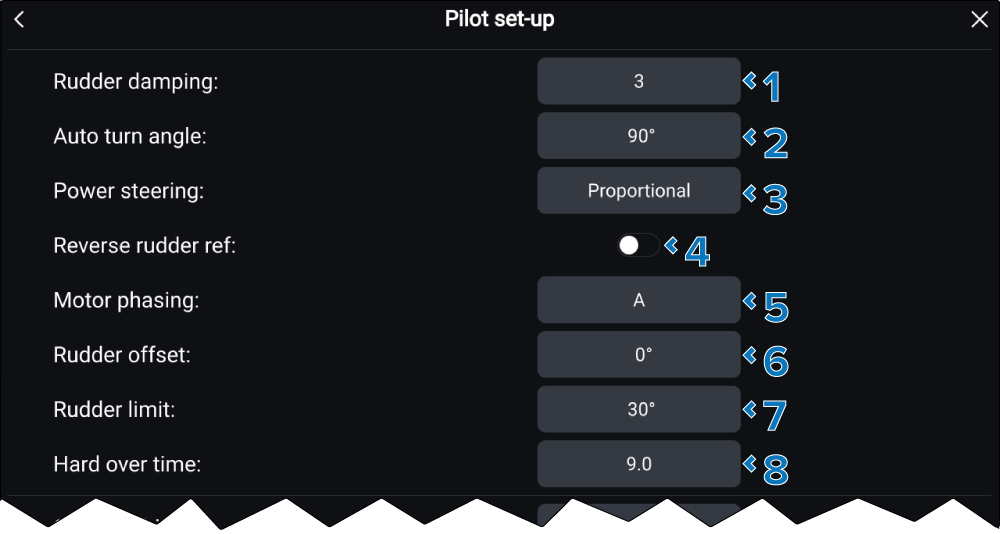Click the back arrow icon
Screen dimensions: 1000x534
19,20
